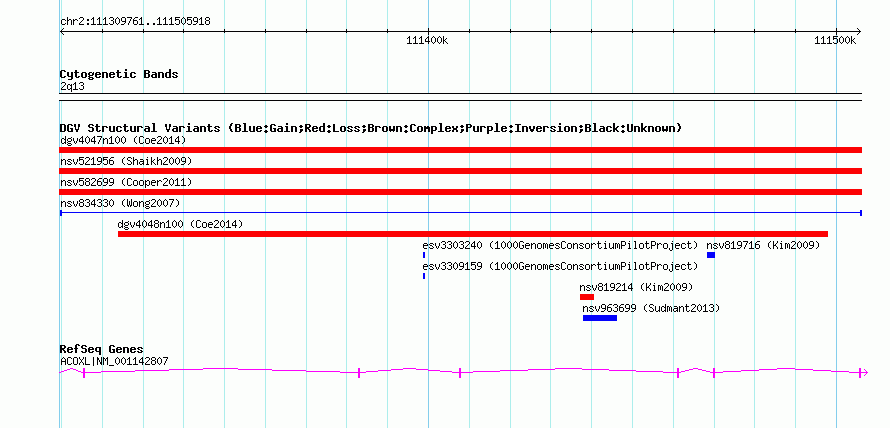Select the nsv834330 (Wong2007) blue gain line
Viewport: 890px width, 428px height.
(461, 213)
